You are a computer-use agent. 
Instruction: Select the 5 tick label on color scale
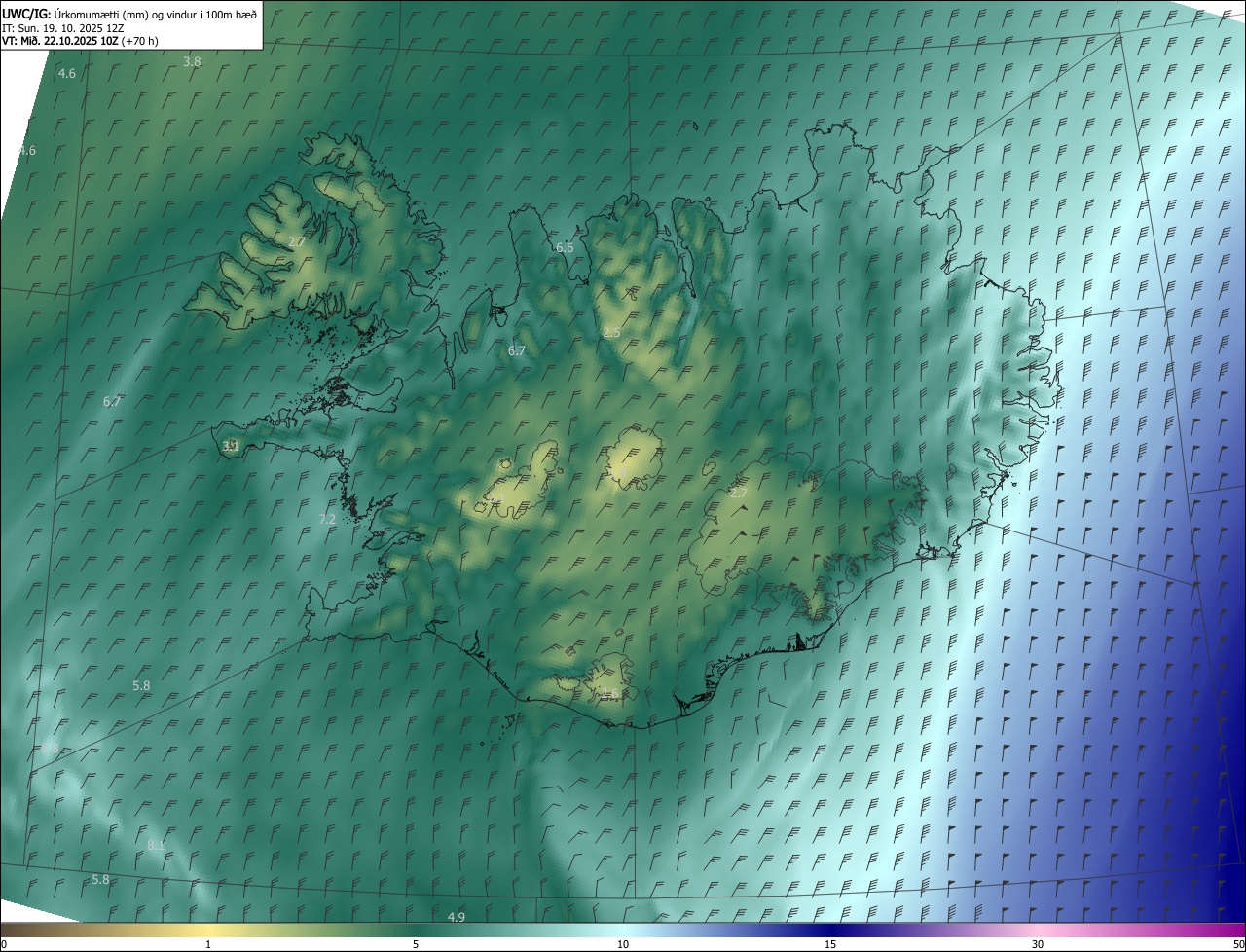[x=416, y=944]
